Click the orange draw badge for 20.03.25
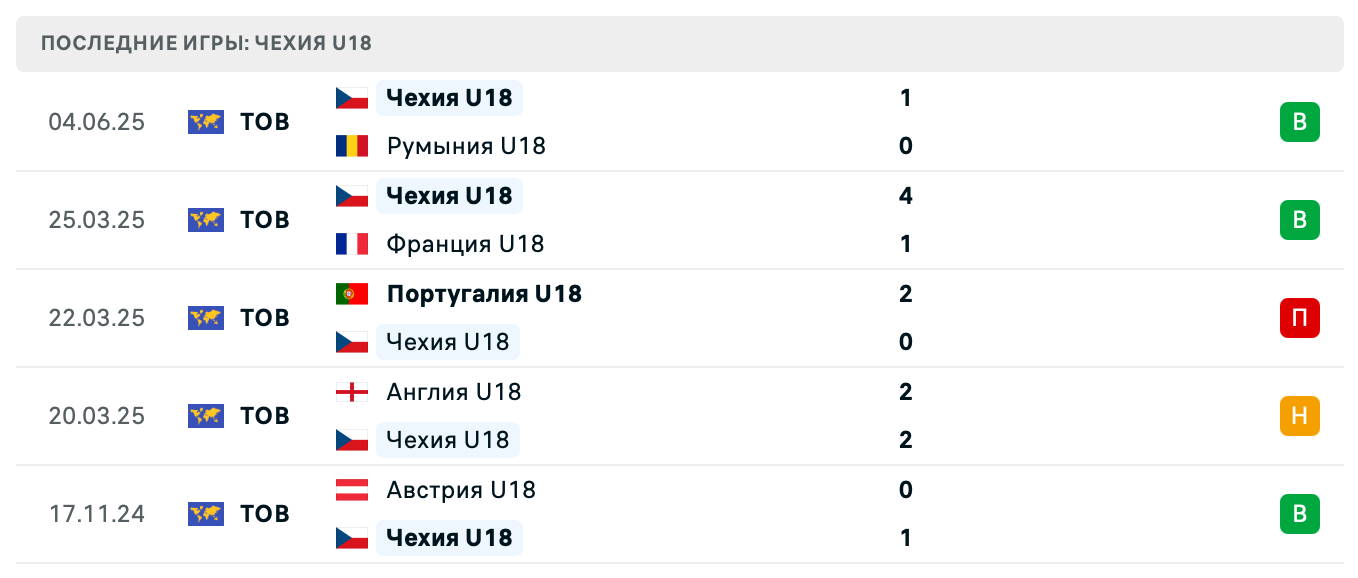The height and width of the screenshot is (578, 1358). click(x=1299, y=416)
